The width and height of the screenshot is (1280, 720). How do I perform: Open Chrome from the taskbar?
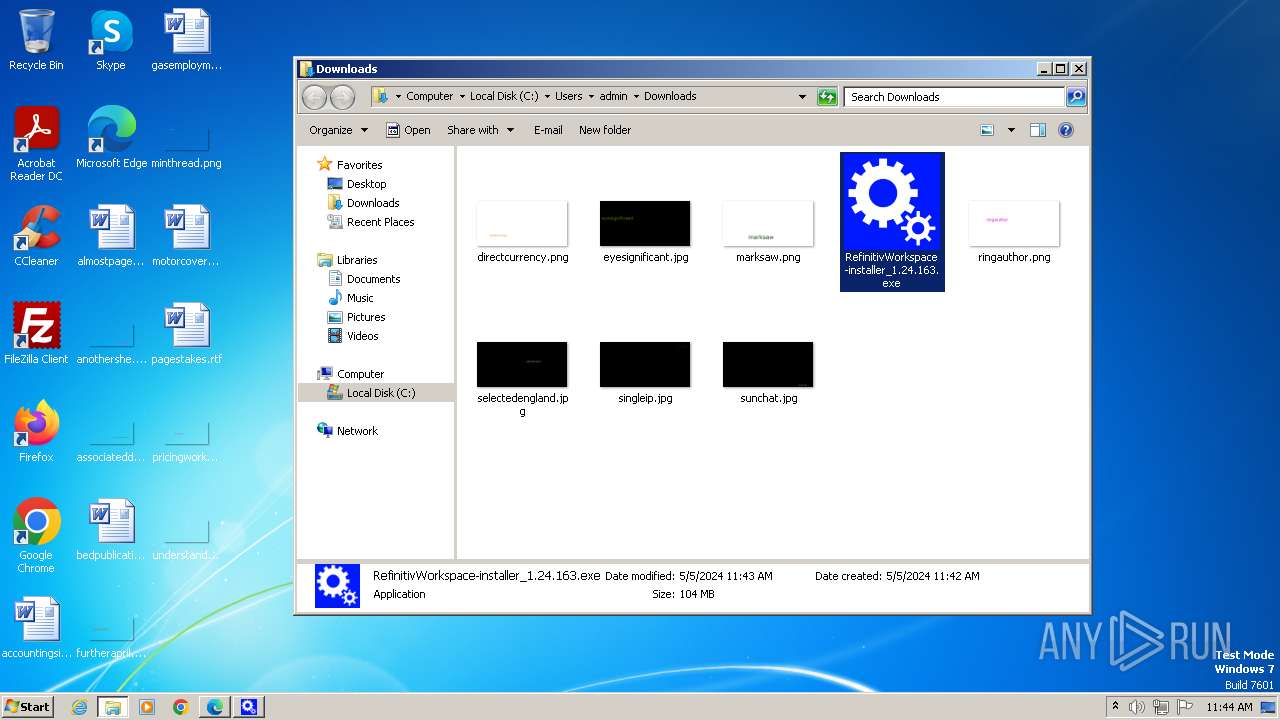coord(181,707)
